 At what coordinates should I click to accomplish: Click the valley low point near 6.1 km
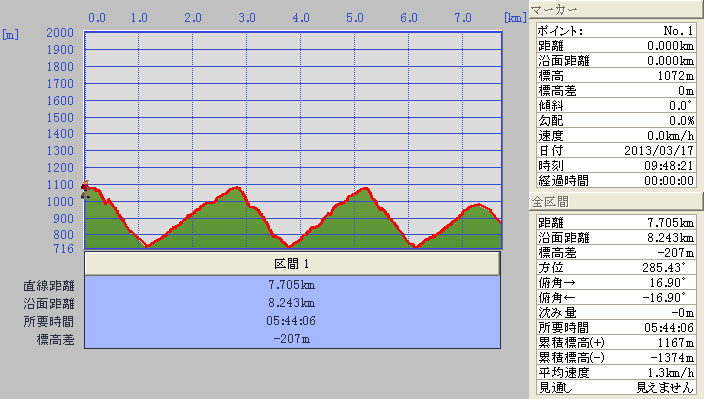pos(416,246)
